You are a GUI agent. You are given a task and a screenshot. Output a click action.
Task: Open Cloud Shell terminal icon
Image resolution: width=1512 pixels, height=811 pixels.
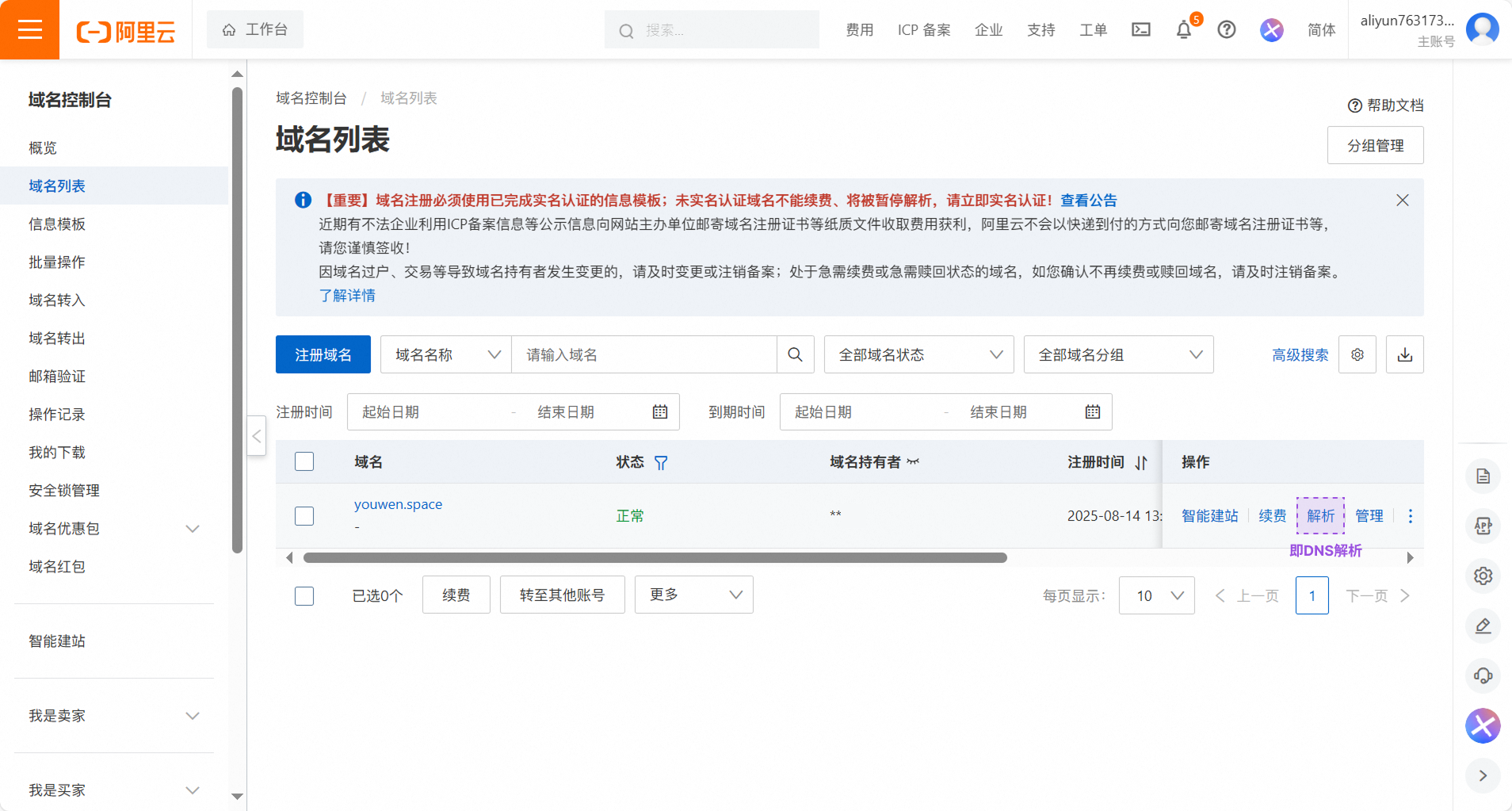(1141, 30)
